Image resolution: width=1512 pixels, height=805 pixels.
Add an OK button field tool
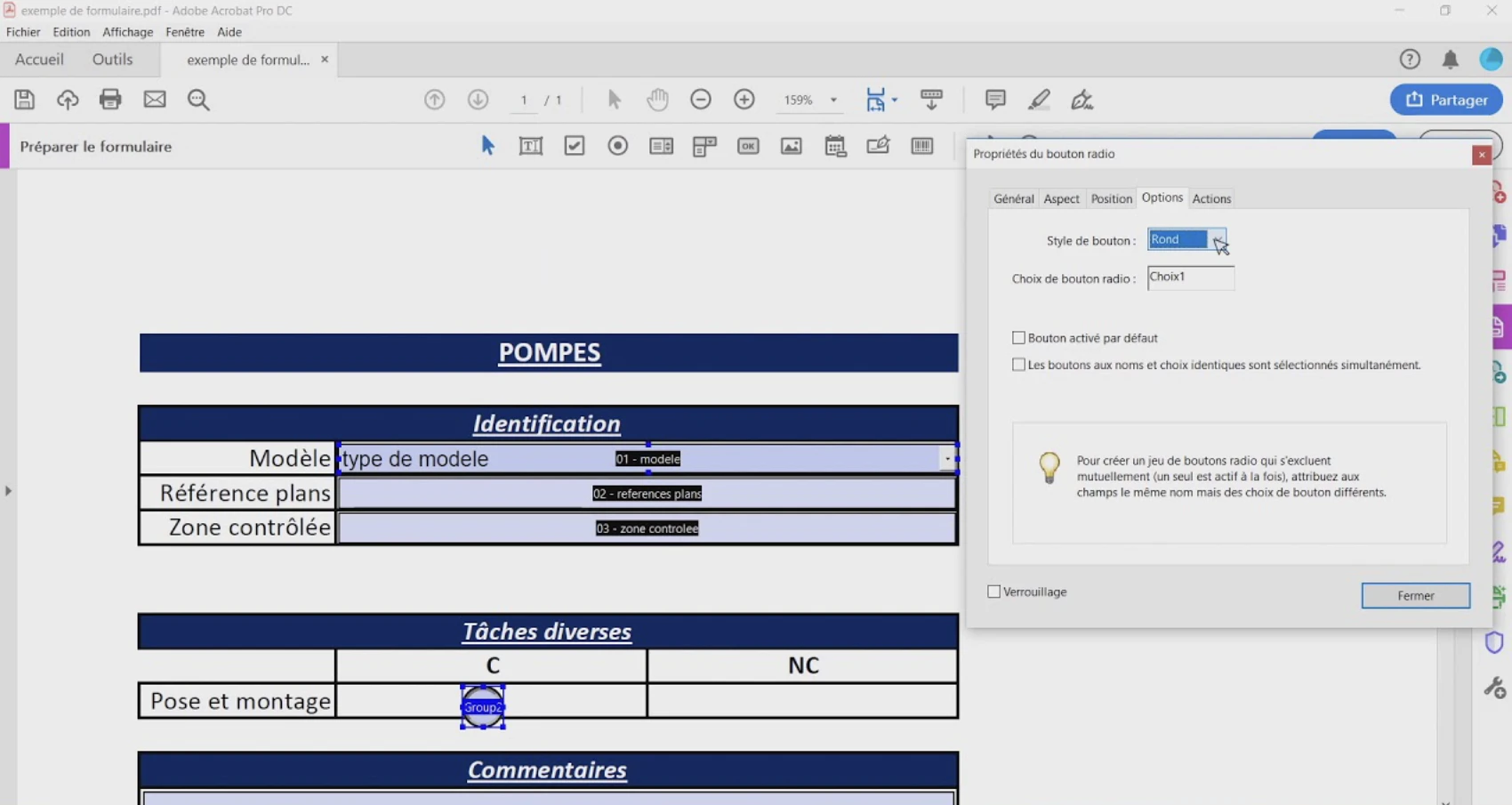point(748,146)
